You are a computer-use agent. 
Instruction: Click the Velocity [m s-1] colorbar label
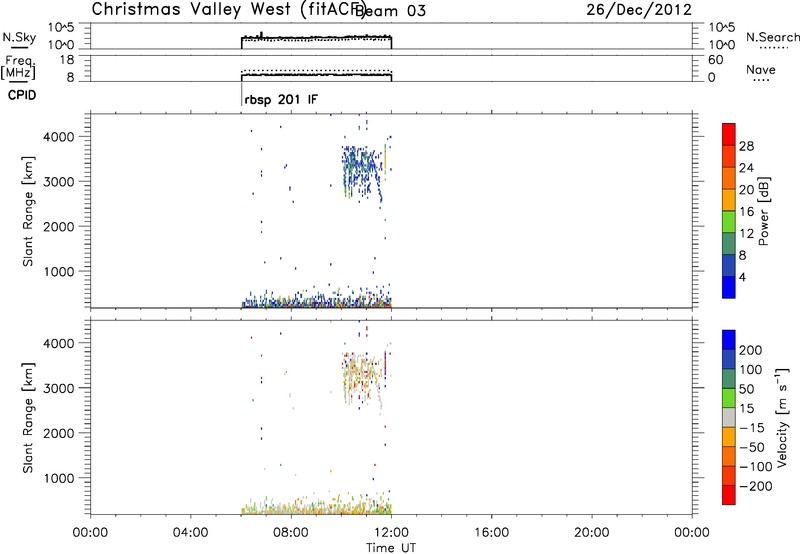click(x=782, y=417)
